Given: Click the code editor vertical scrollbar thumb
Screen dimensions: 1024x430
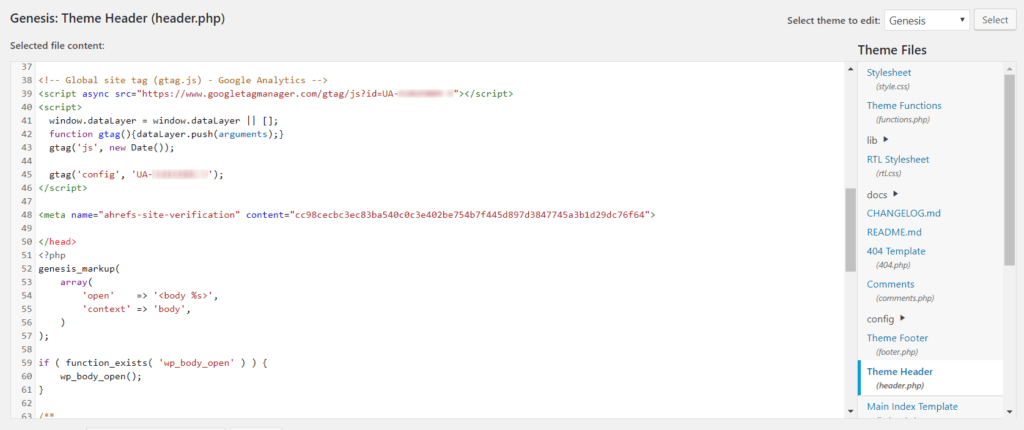Looking at the screenshot, I should [850, 230].
